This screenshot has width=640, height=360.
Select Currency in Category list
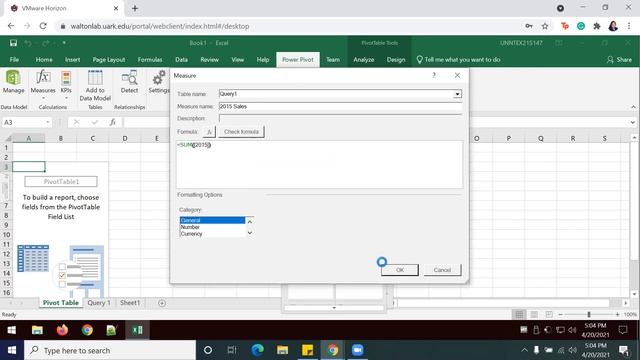[x=212, y=234]
